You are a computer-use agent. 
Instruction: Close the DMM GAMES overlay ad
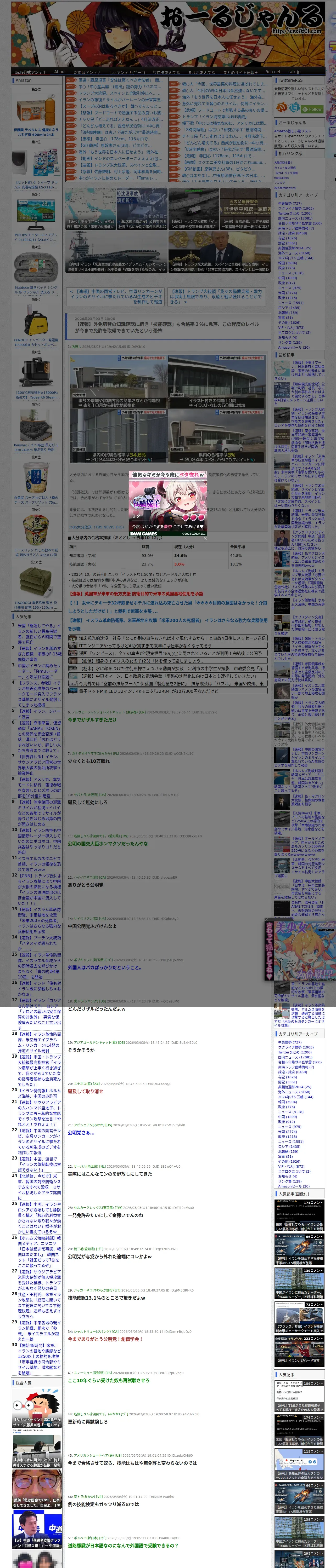(x=205, y=538)
